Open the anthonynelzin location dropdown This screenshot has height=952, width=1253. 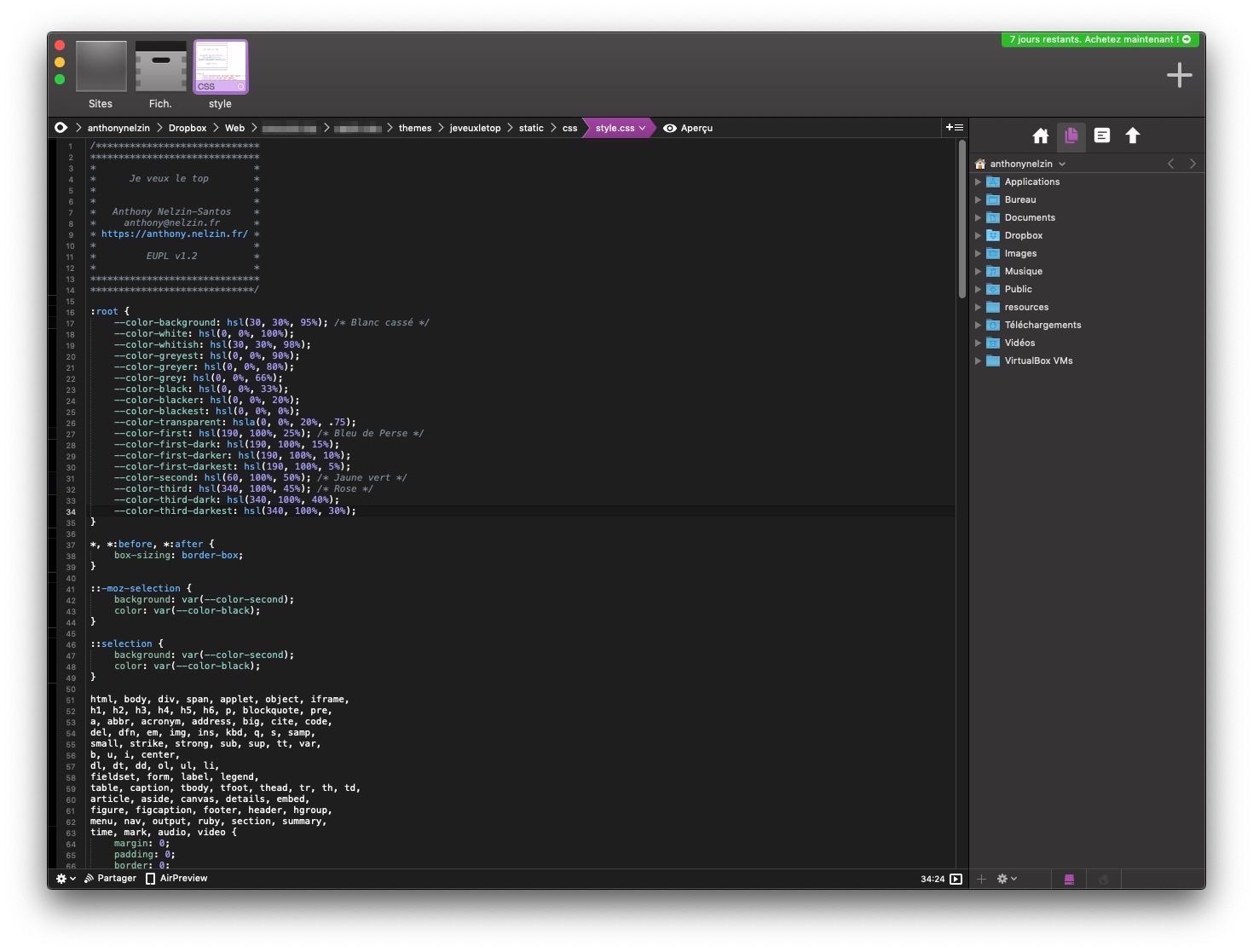point(1062,163)
